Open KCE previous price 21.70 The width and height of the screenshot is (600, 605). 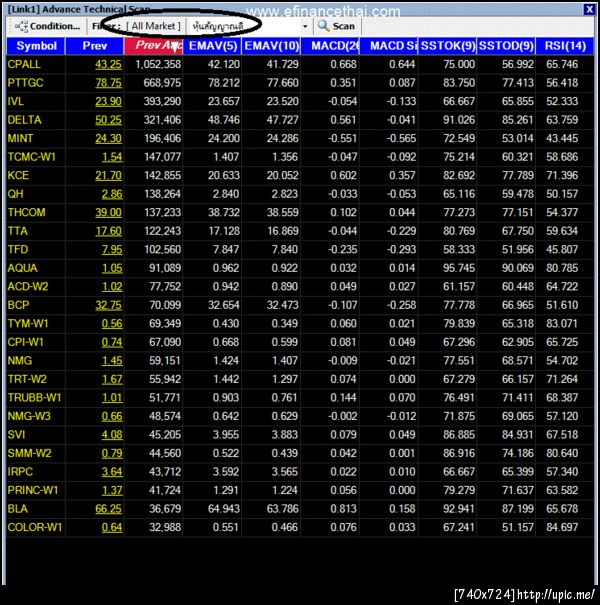click(x=108, y=176)
